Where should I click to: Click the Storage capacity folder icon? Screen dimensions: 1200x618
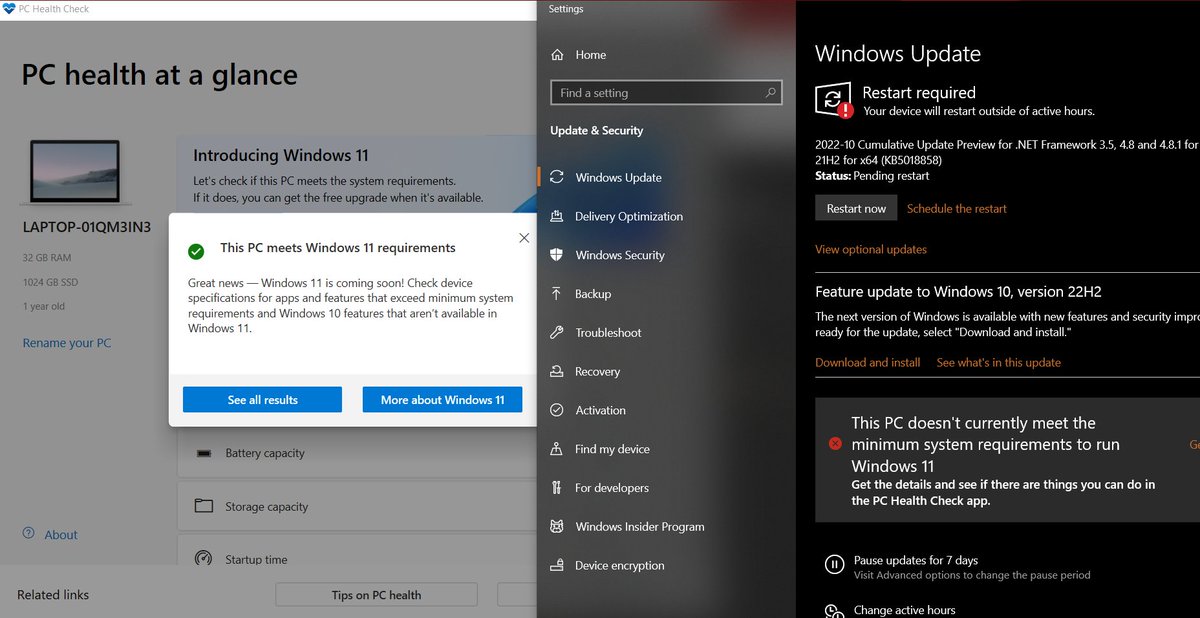tap(204, 506)
